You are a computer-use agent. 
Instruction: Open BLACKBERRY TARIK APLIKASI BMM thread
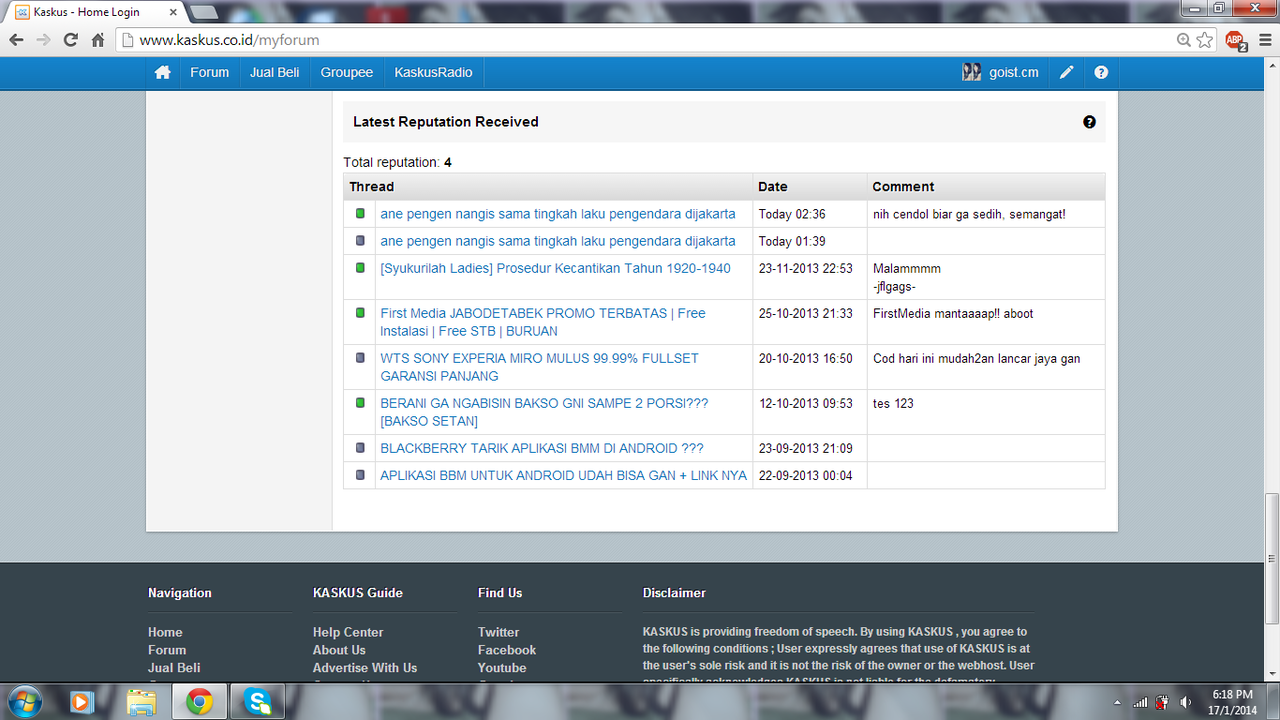(x=542, y=448)
